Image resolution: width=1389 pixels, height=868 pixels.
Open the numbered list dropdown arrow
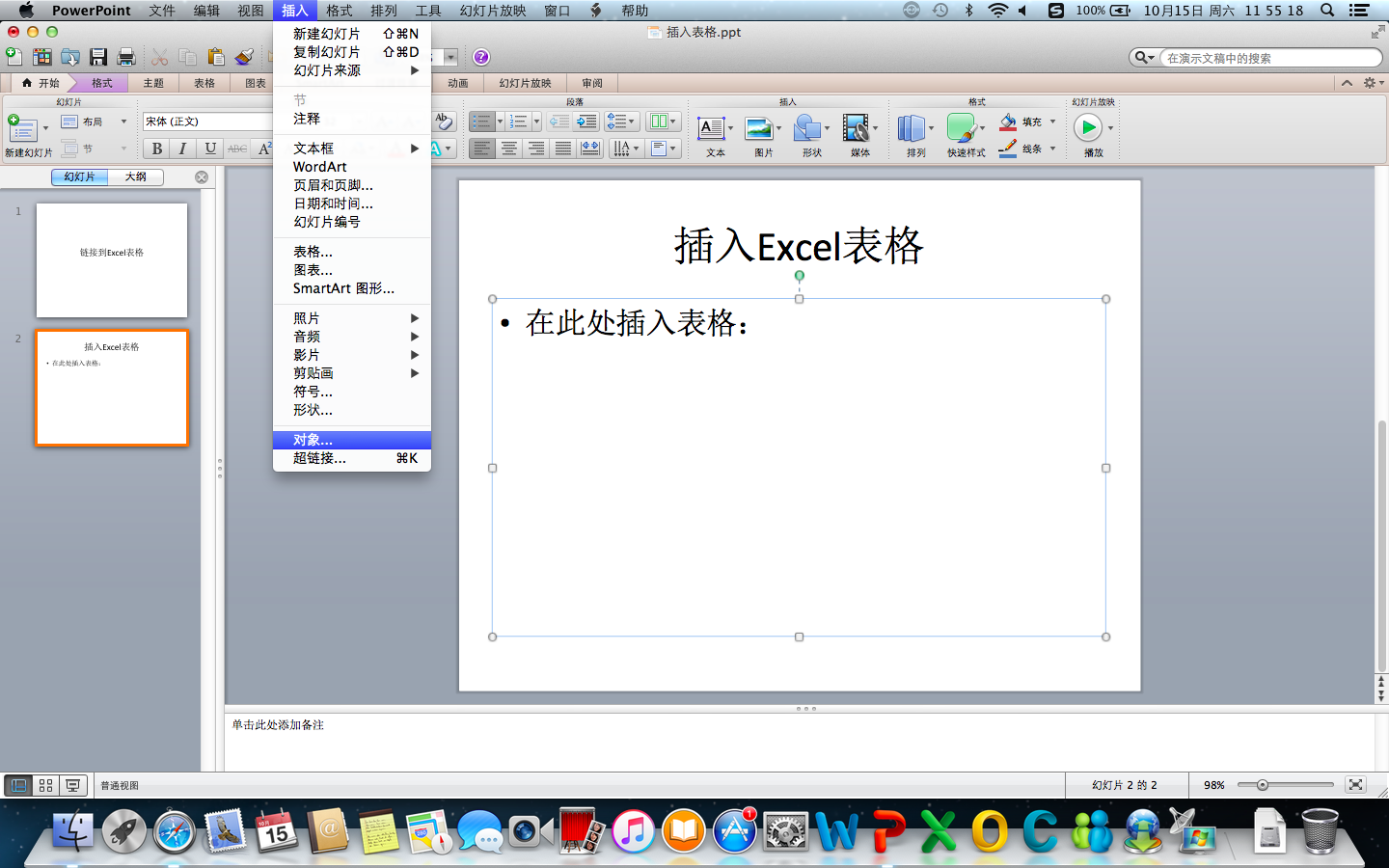pyautogui.click(x=536, y=122)
